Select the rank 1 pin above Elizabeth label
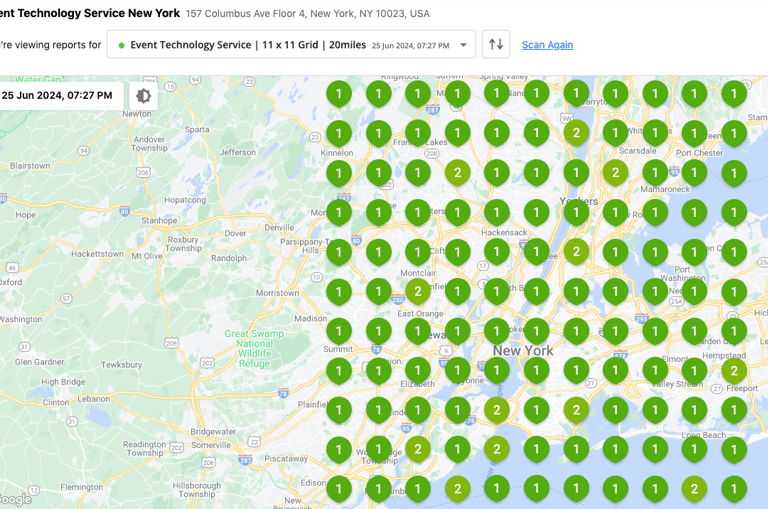The height and width of the screenshot is (509, 768). pos(418,371)
